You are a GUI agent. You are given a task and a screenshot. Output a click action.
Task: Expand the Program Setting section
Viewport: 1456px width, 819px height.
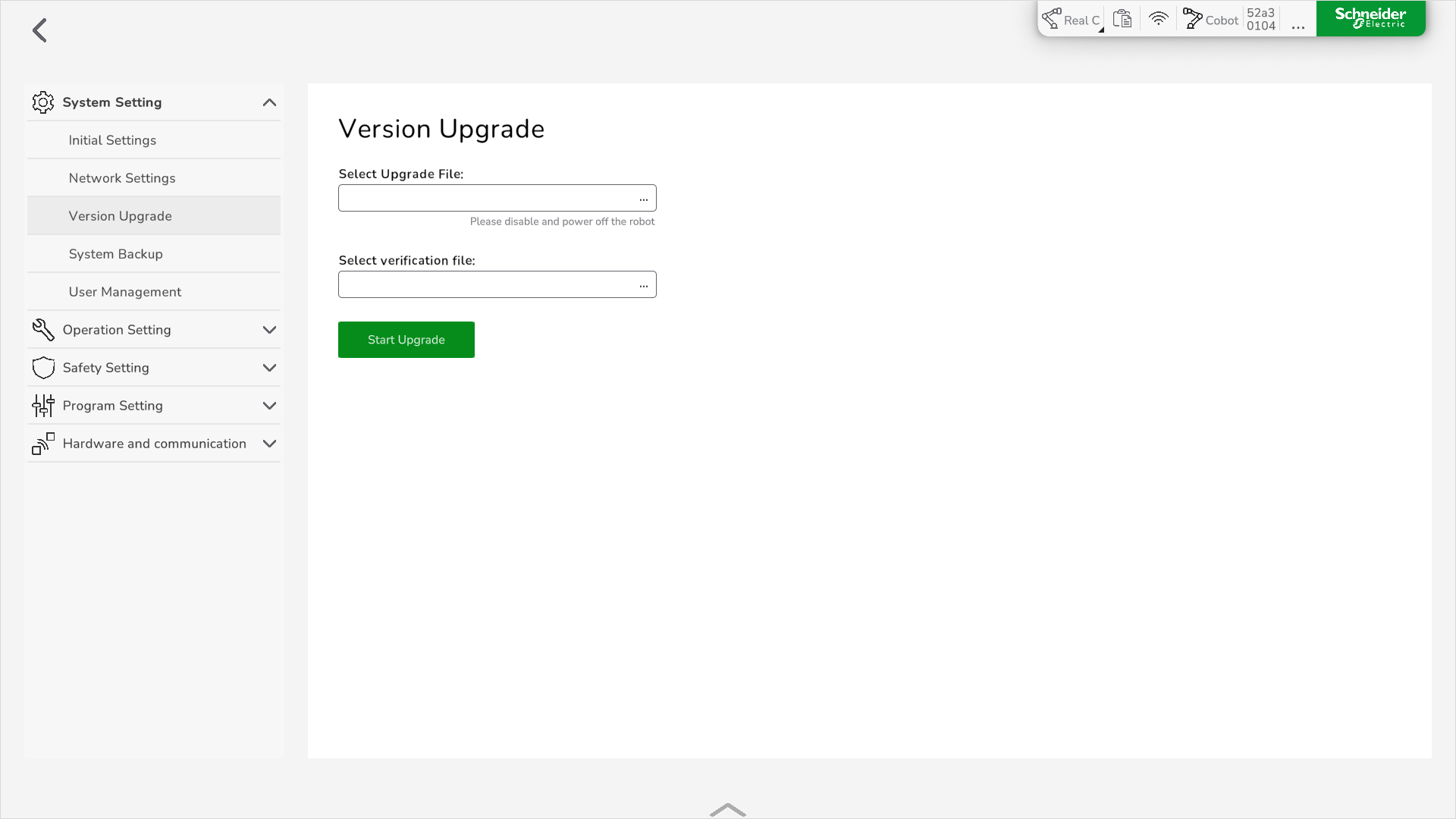(x=269, y=406)
